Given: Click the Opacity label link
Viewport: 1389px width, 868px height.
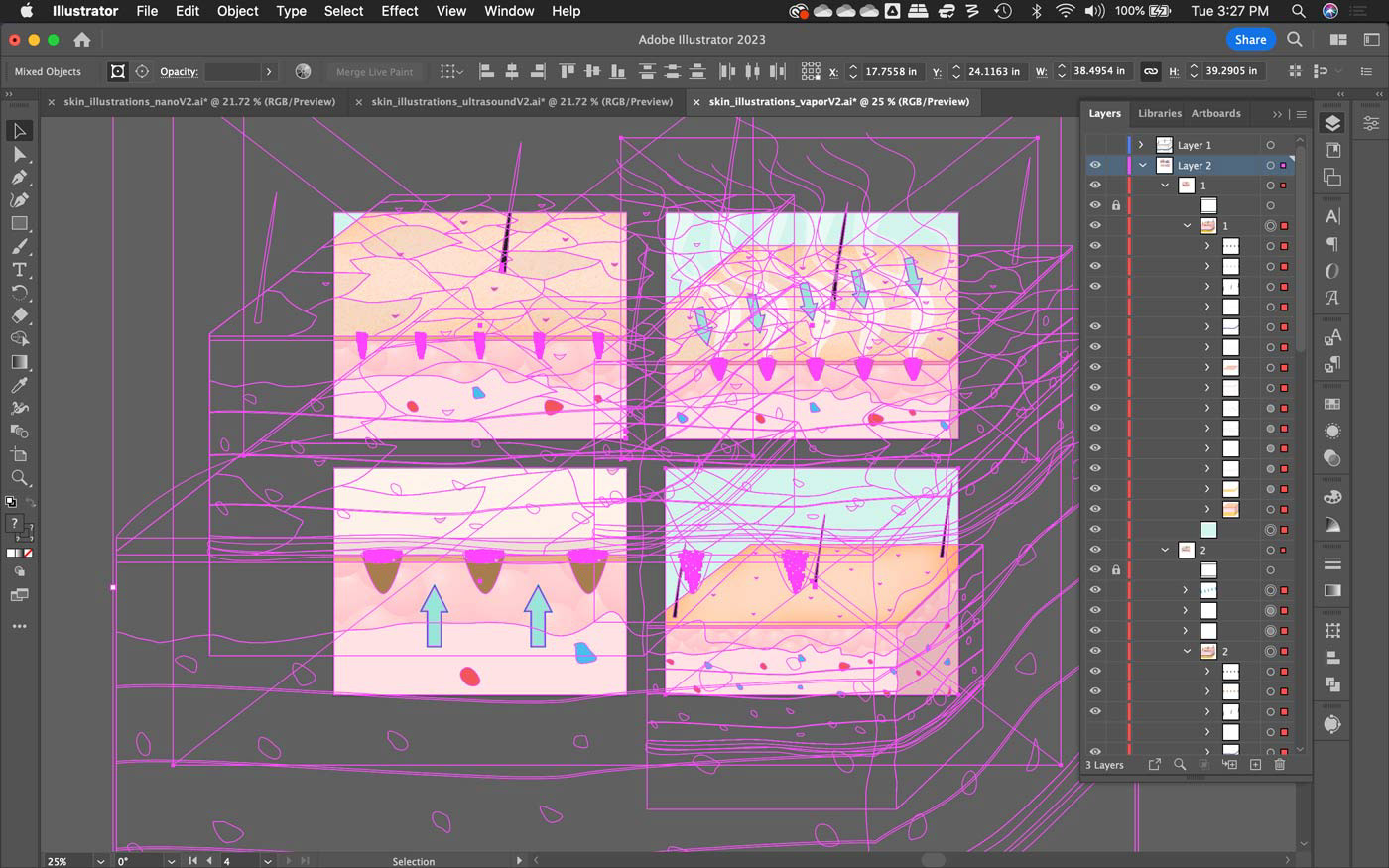Looking at the screenshot, I should pyautogui.click(x=179, y=71).
